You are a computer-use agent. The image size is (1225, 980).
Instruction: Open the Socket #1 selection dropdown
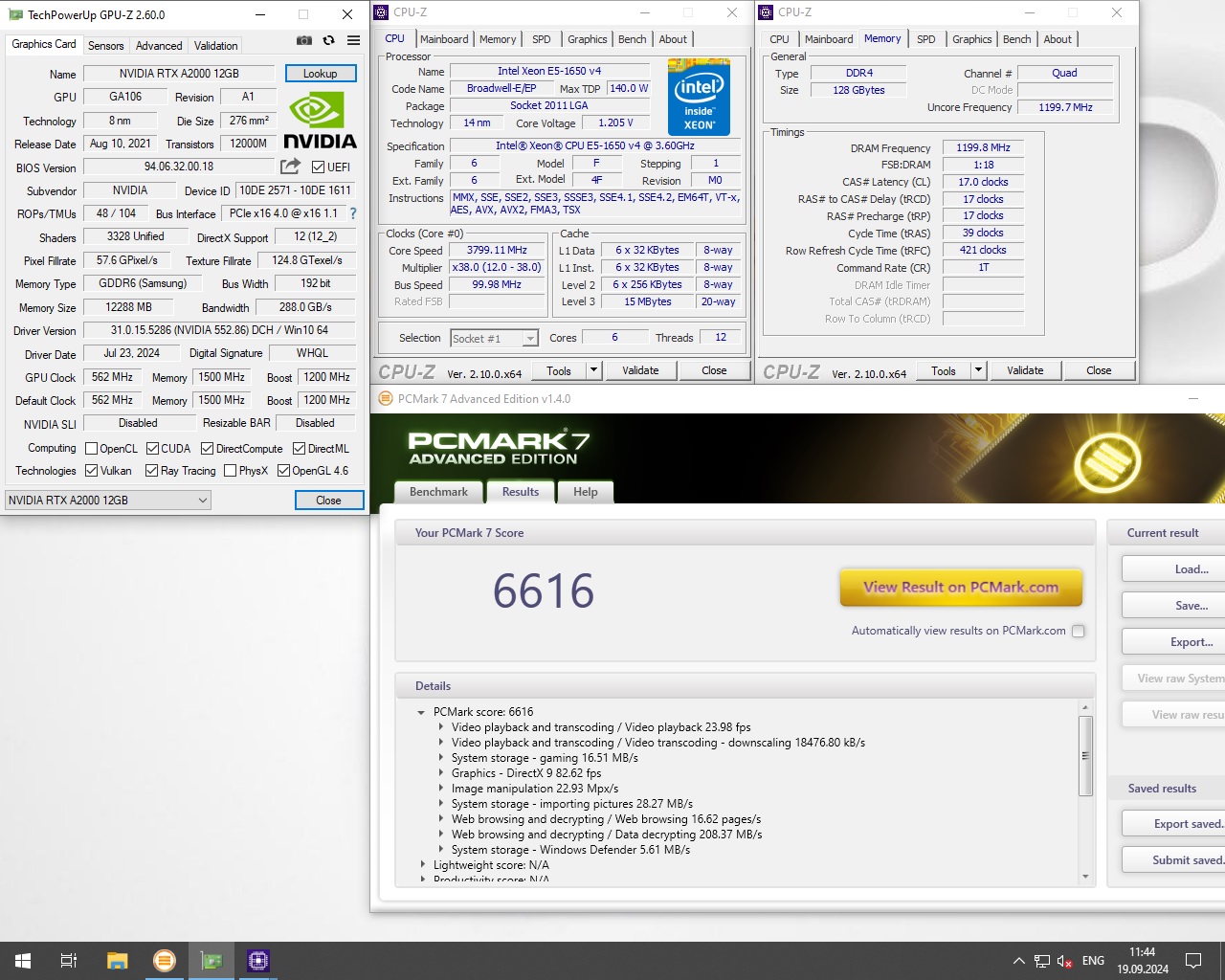495,338
